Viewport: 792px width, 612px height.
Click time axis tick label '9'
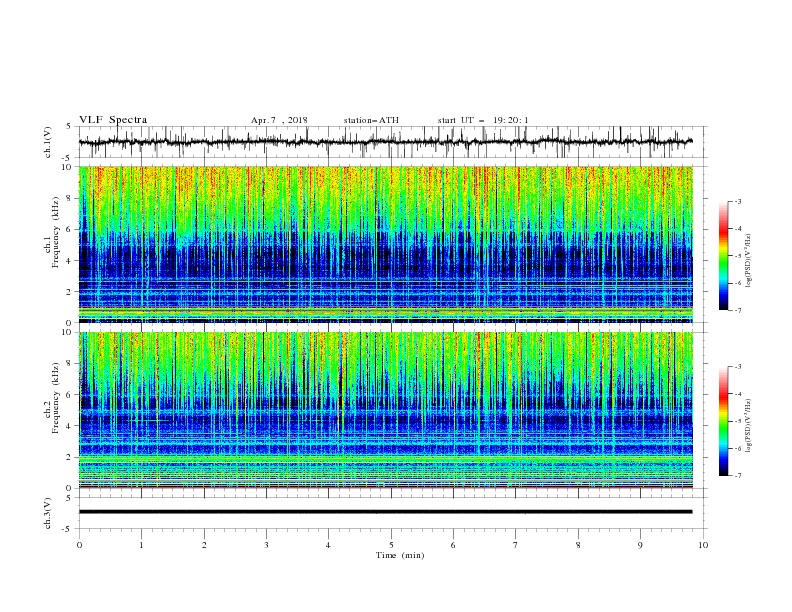click(x=640, y=545)
